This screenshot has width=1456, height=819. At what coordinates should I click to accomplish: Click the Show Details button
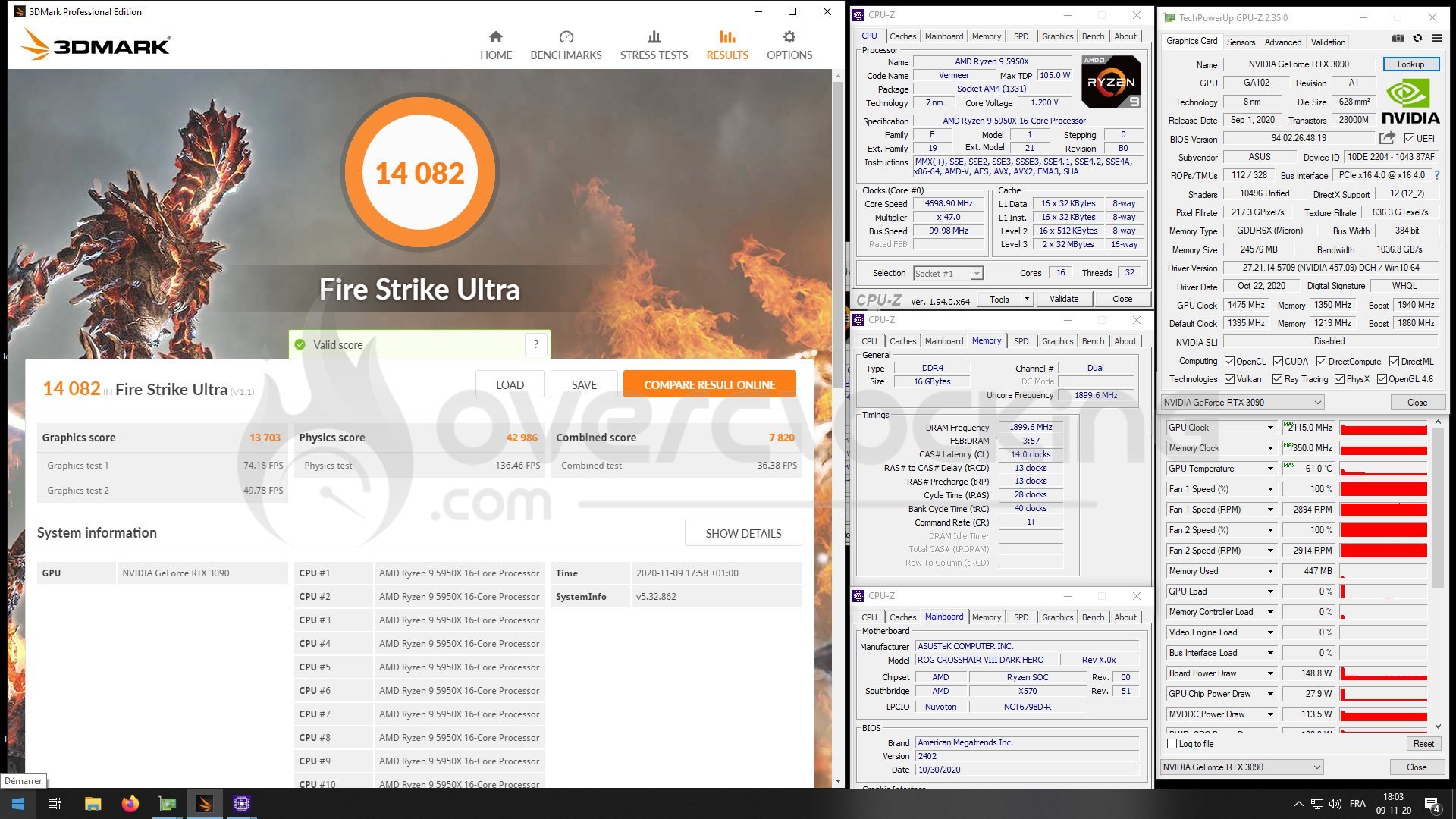(x=743, y=533)
